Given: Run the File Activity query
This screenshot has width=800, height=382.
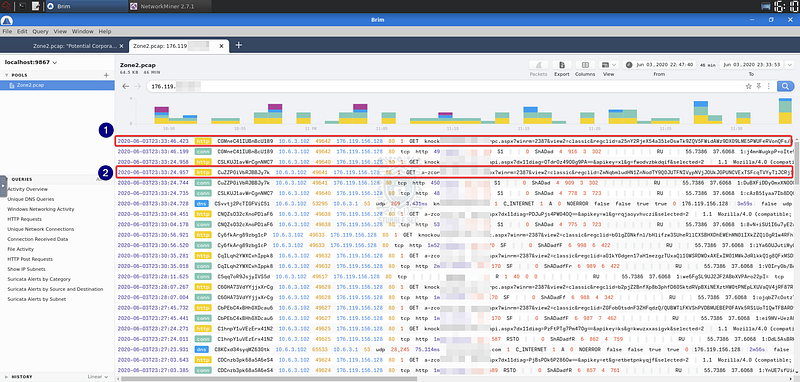Looking at the screenshot, I should coord(20,249).
